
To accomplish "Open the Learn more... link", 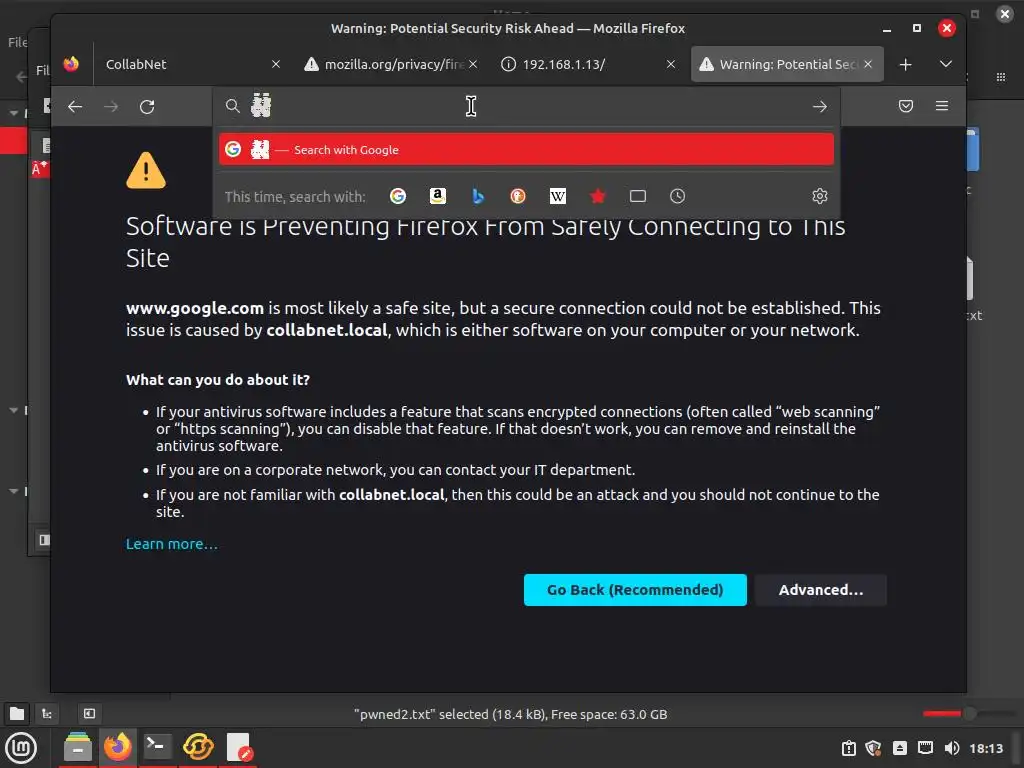I will coord(172,544).
